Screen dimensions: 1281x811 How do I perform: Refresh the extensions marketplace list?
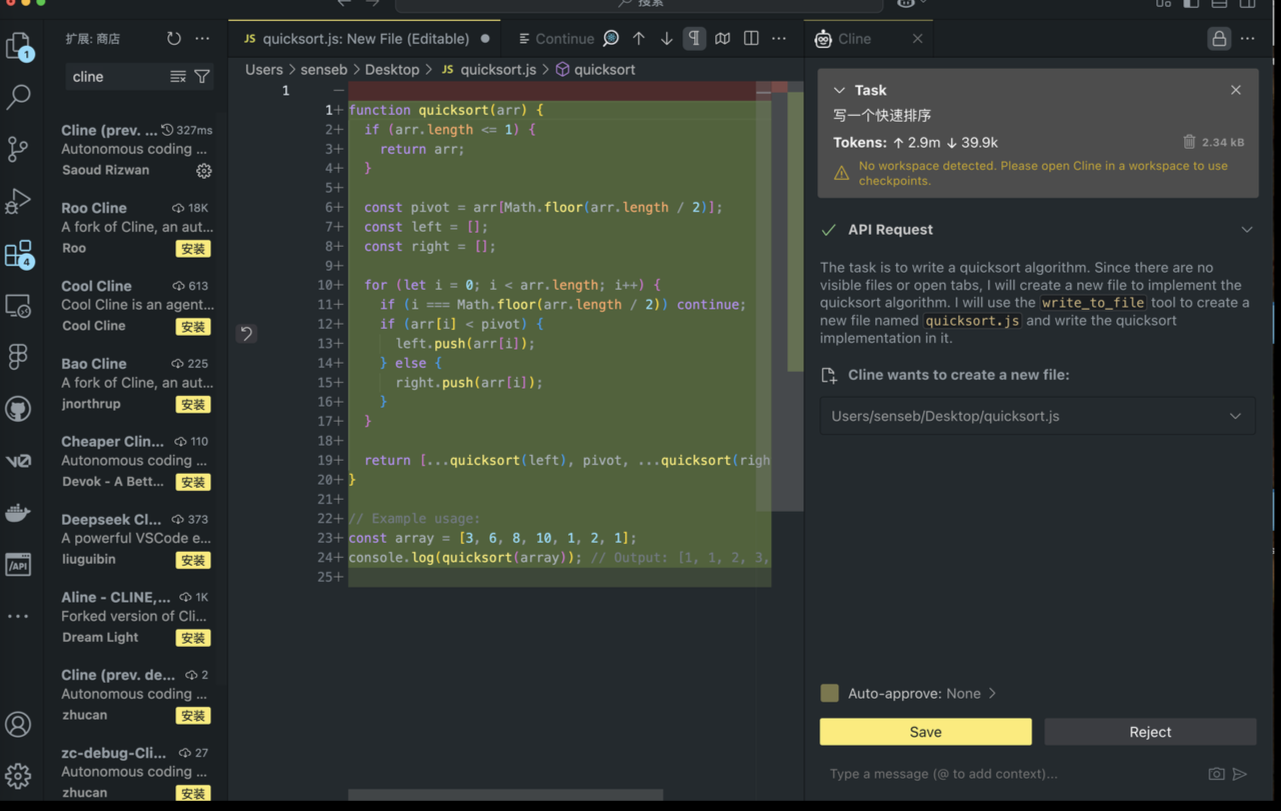(x=174, y=39)
